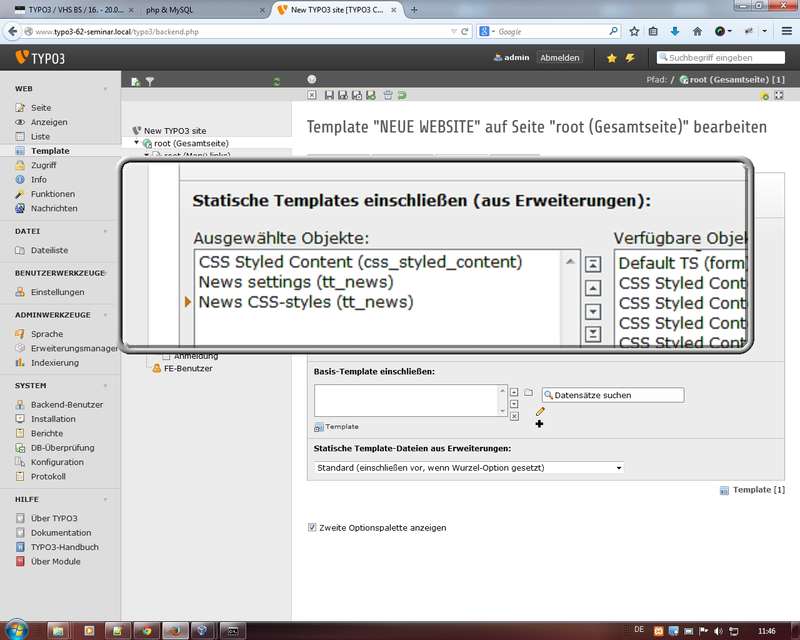Image resolution: width=800 pixels, height=640 pixels.
Task: Open the Erweiterungsmanager module
Action: click(74, 348)
